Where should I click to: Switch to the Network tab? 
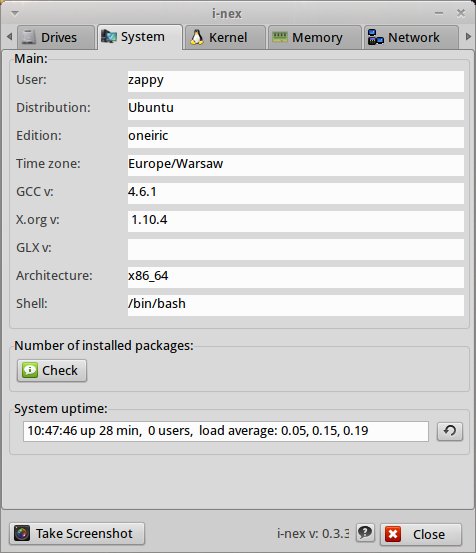tap(411, 37)
